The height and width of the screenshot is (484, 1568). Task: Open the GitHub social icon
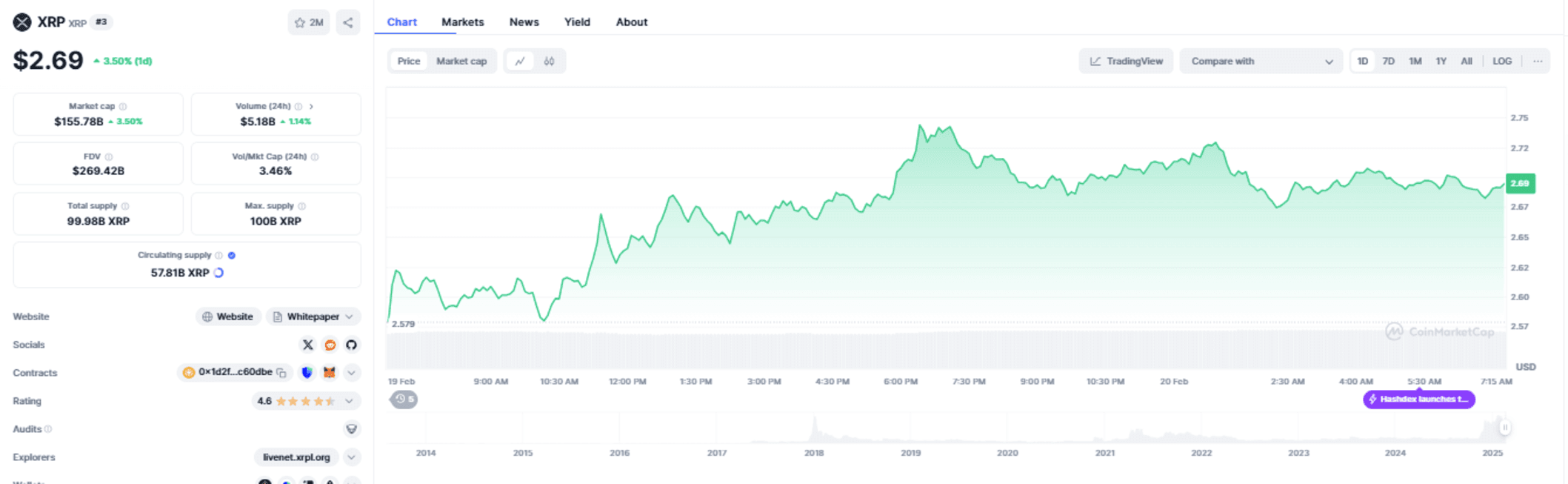(x=351, y=345)
